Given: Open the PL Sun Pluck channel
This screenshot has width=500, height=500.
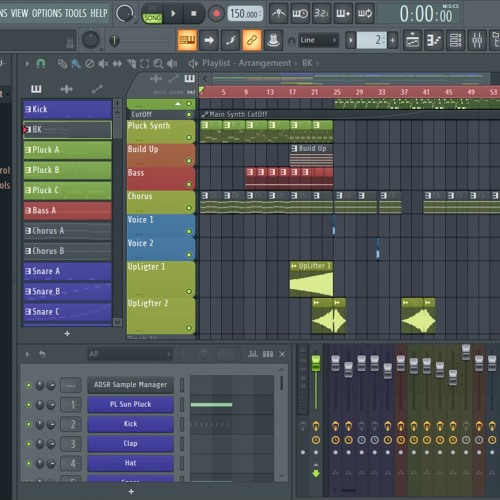Looking at the screenshot, I should pyautogui.click(x=130, y=404).
